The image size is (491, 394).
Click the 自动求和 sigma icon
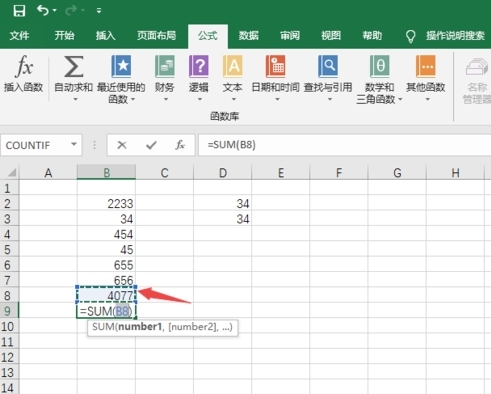click(73, 66)
